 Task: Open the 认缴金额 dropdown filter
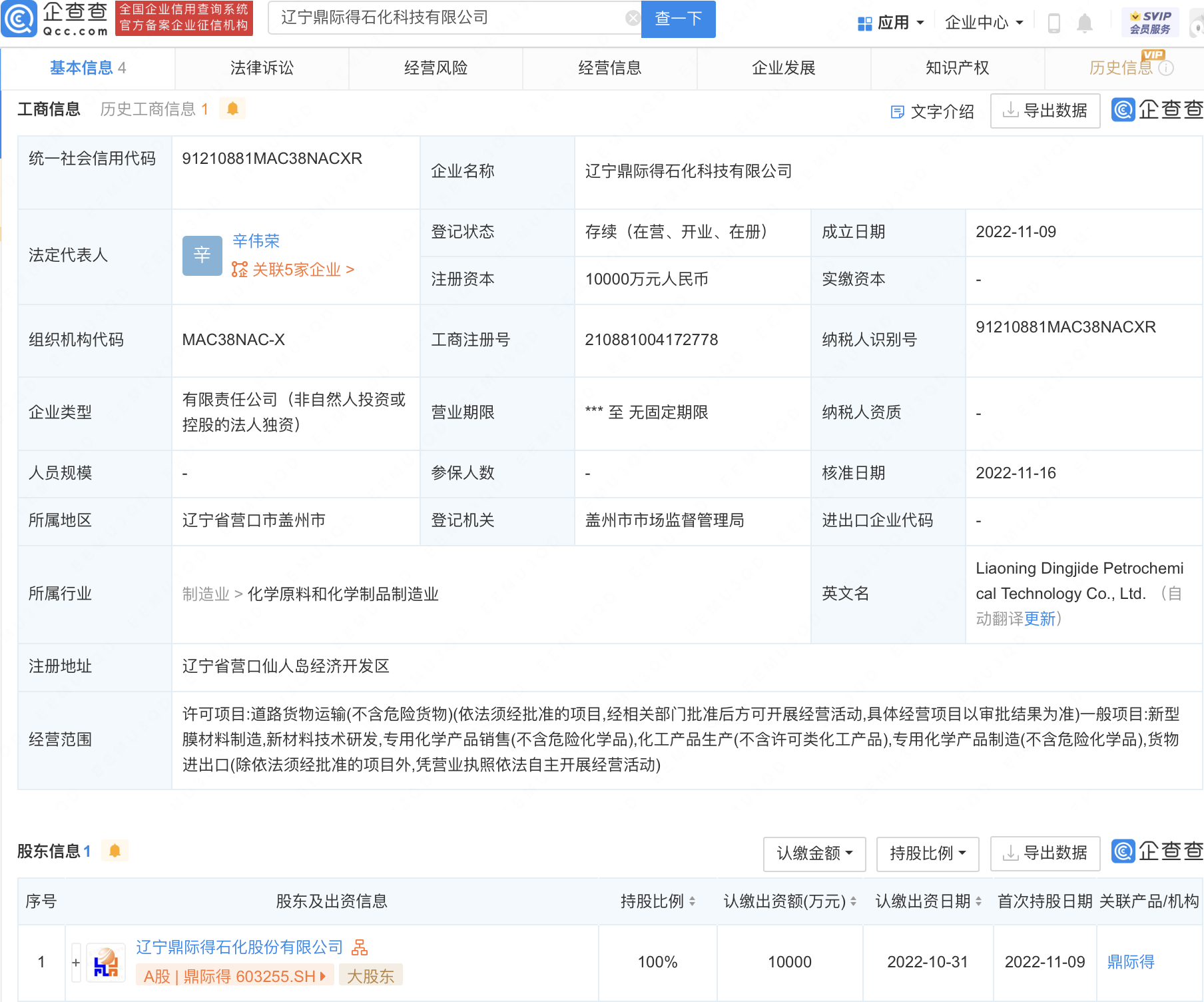click(814, 853)
